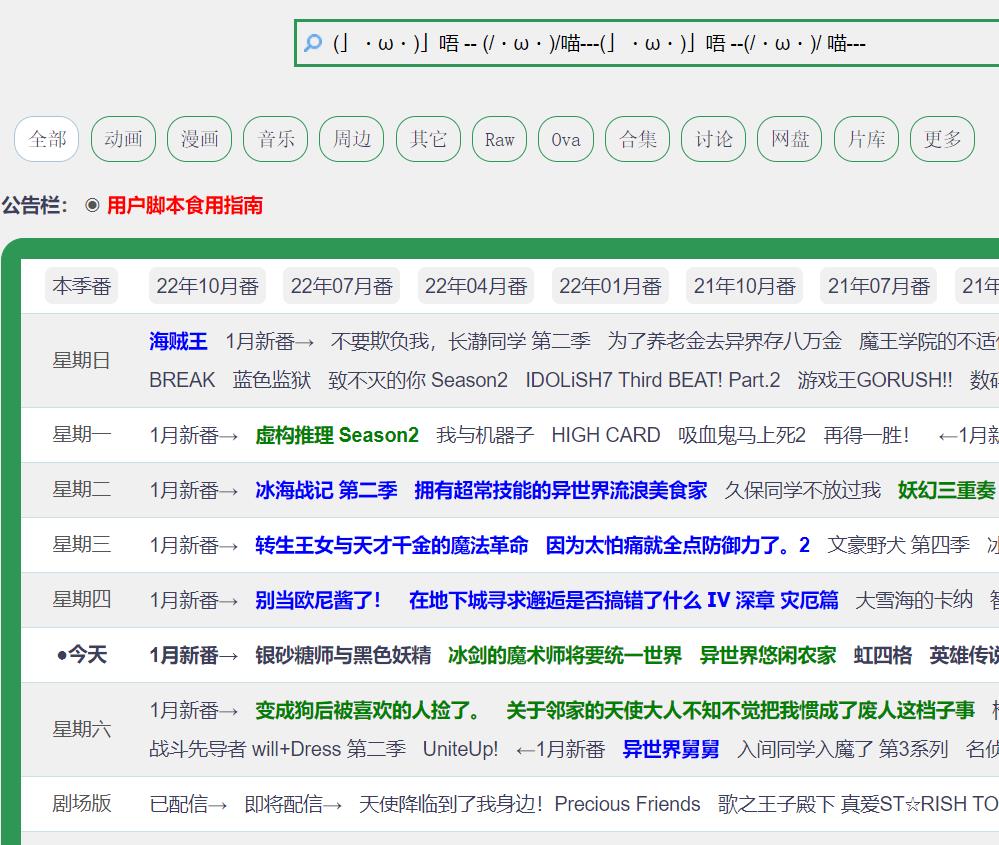This screenshot has height=845, width=999.
Task: Click the search magnifier icon
Action: (x=313, y=42)
